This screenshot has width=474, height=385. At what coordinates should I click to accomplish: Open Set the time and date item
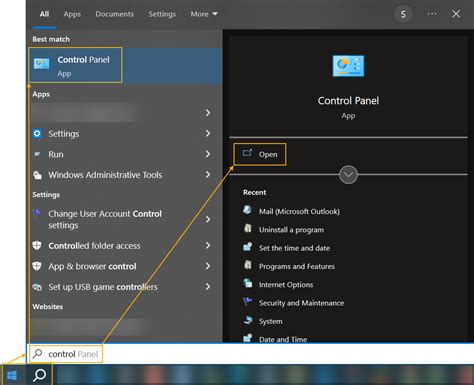pyautogui.click(x=294, y=248)
